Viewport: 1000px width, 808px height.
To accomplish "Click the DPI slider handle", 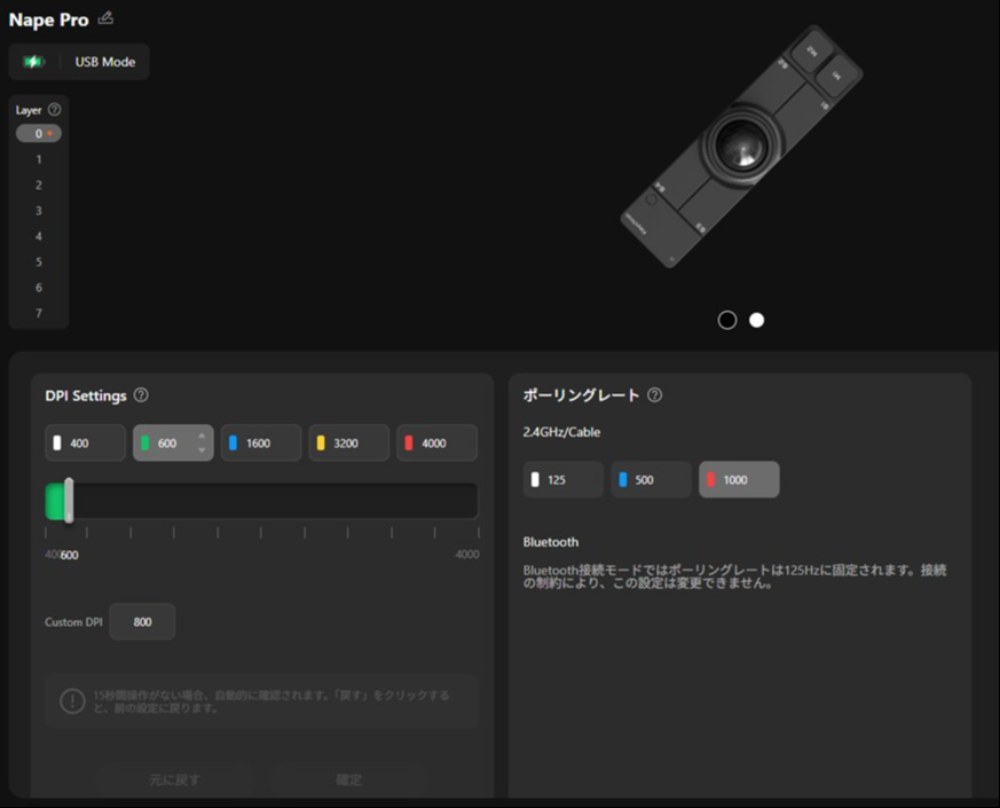I will (x=69, y=501).
